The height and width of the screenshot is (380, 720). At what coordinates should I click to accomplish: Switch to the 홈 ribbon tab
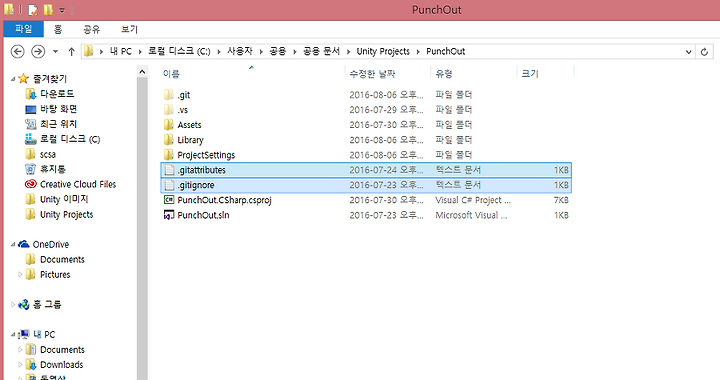pos(58,29)
